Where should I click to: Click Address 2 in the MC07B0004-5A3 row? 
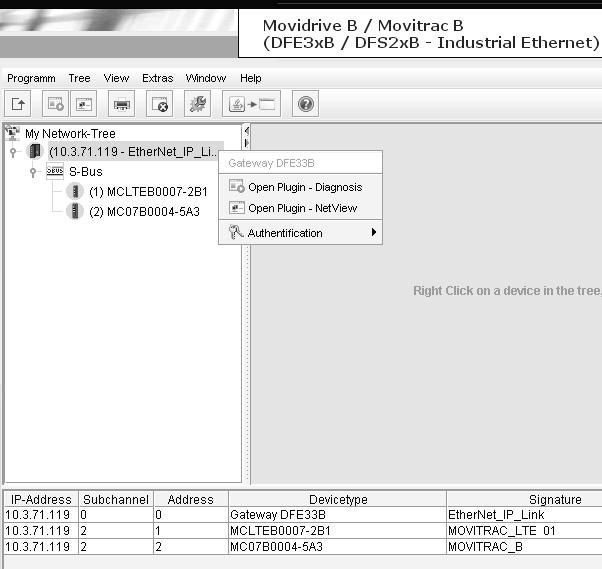pos(191,547)
